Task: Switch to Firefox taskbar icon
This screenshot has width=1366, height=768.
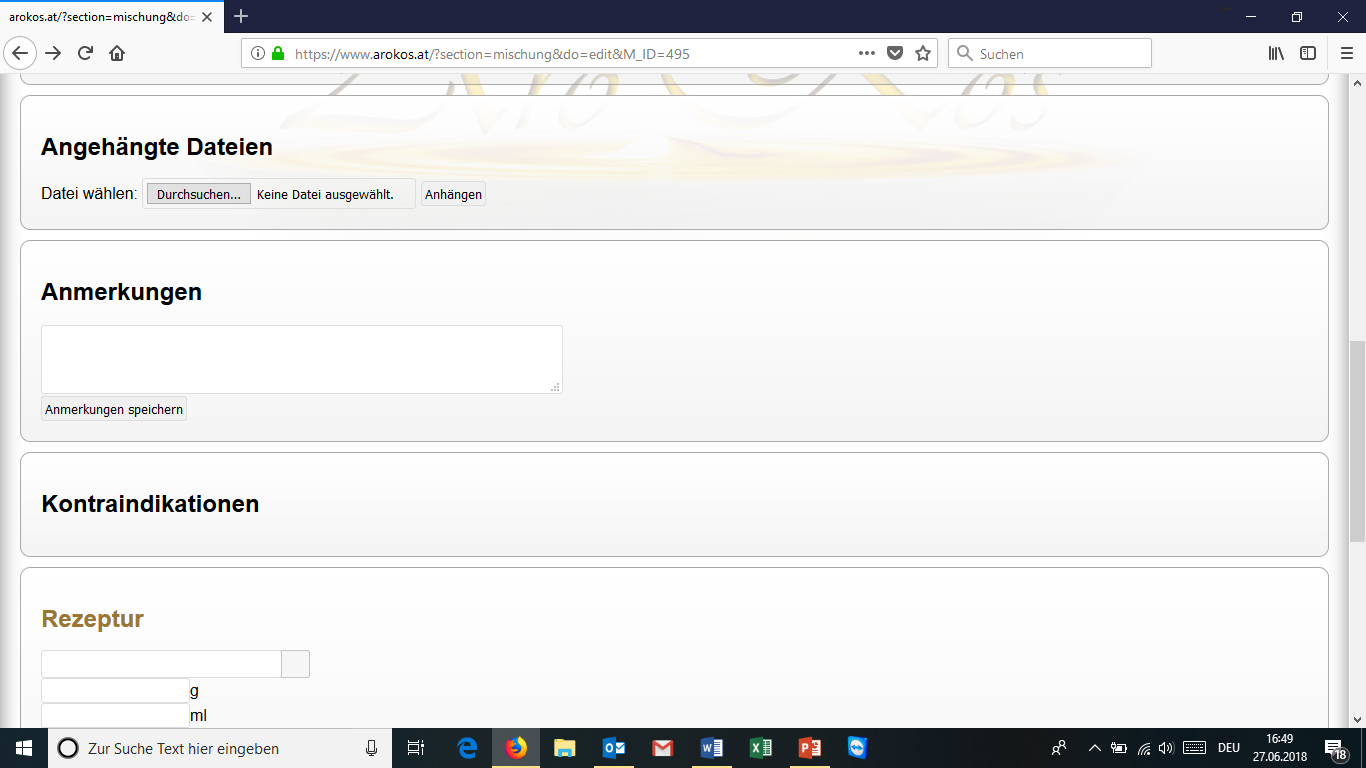Action: click(x=516, y=748)
